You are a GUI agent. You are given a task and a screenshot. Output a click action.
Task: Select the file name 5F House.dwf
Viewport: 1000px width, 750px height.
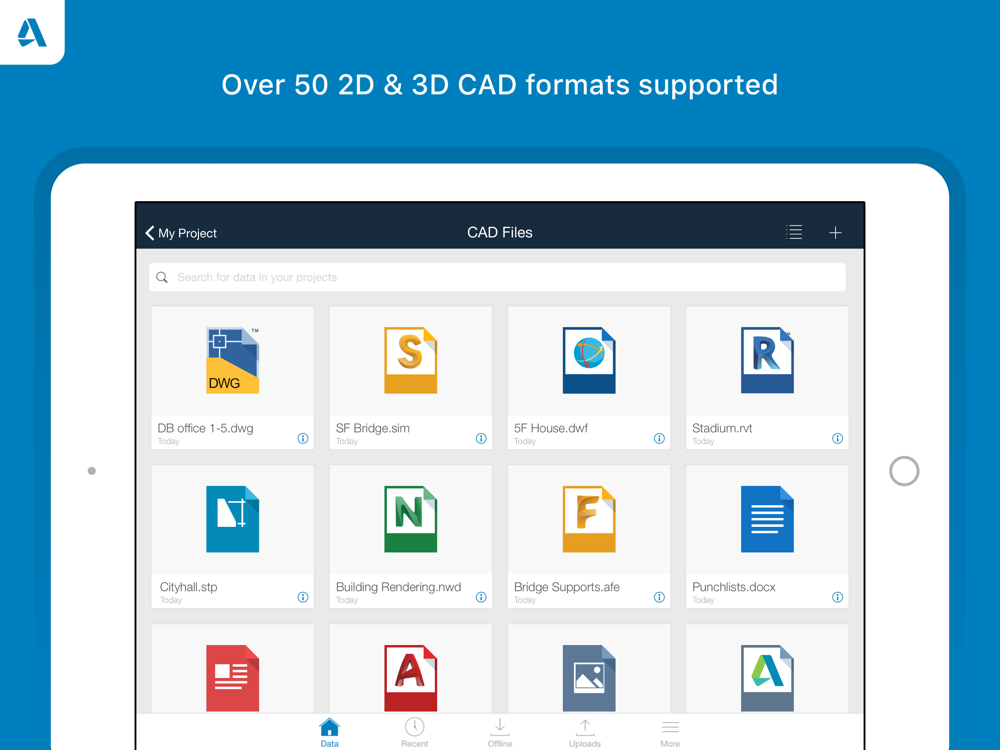click(x=551, y=428)
